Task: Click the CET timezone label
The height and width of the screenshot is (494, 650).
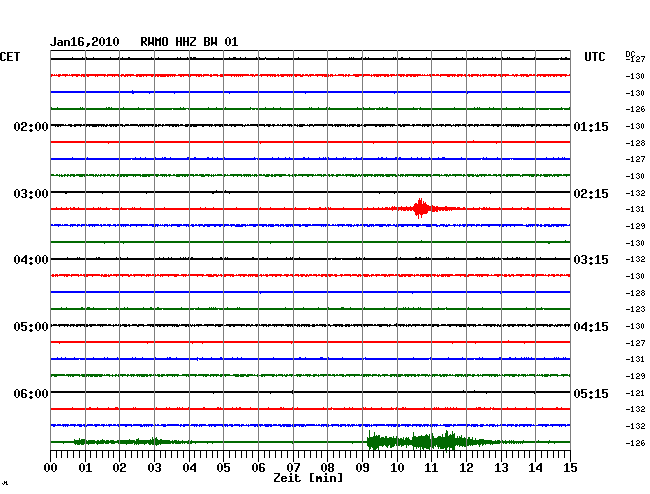Action: (x=10, y=57)
